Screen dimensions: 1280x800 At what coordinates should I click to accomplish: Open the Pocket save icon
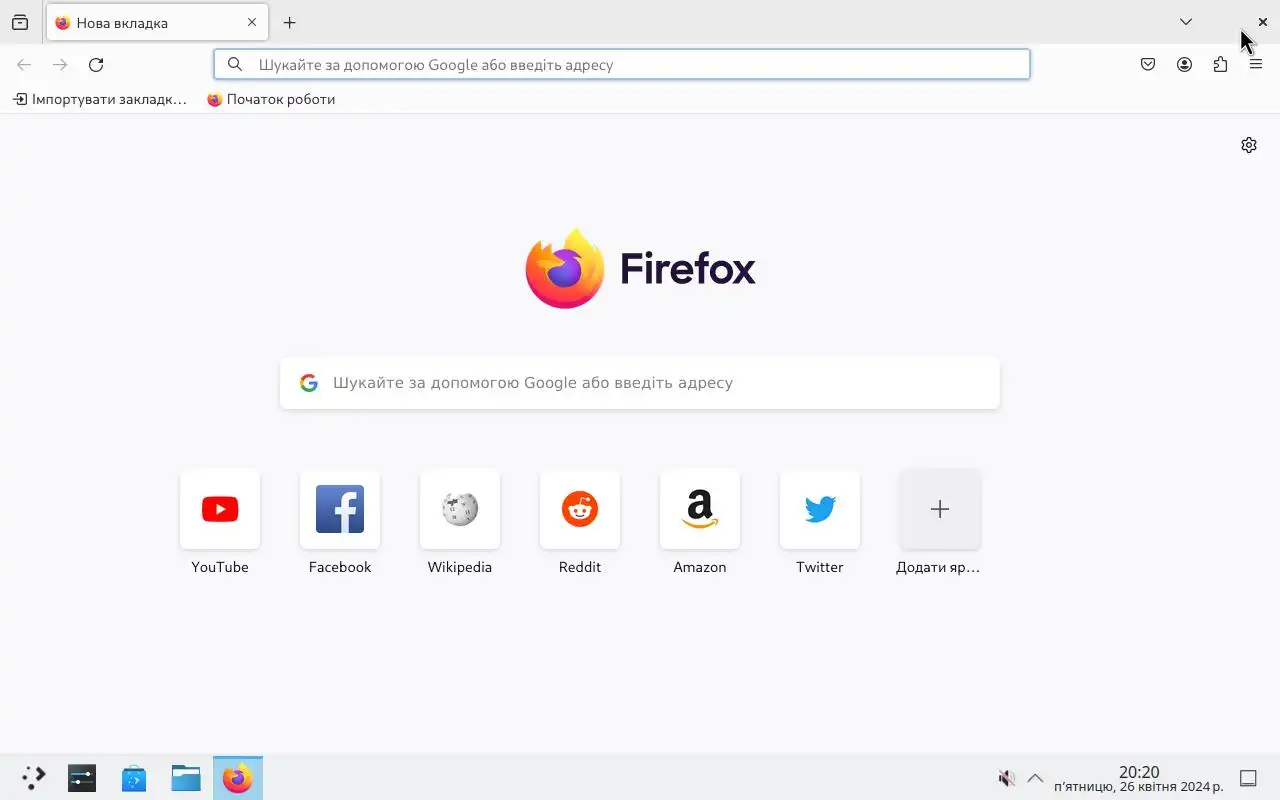(x=1148, y=65)
